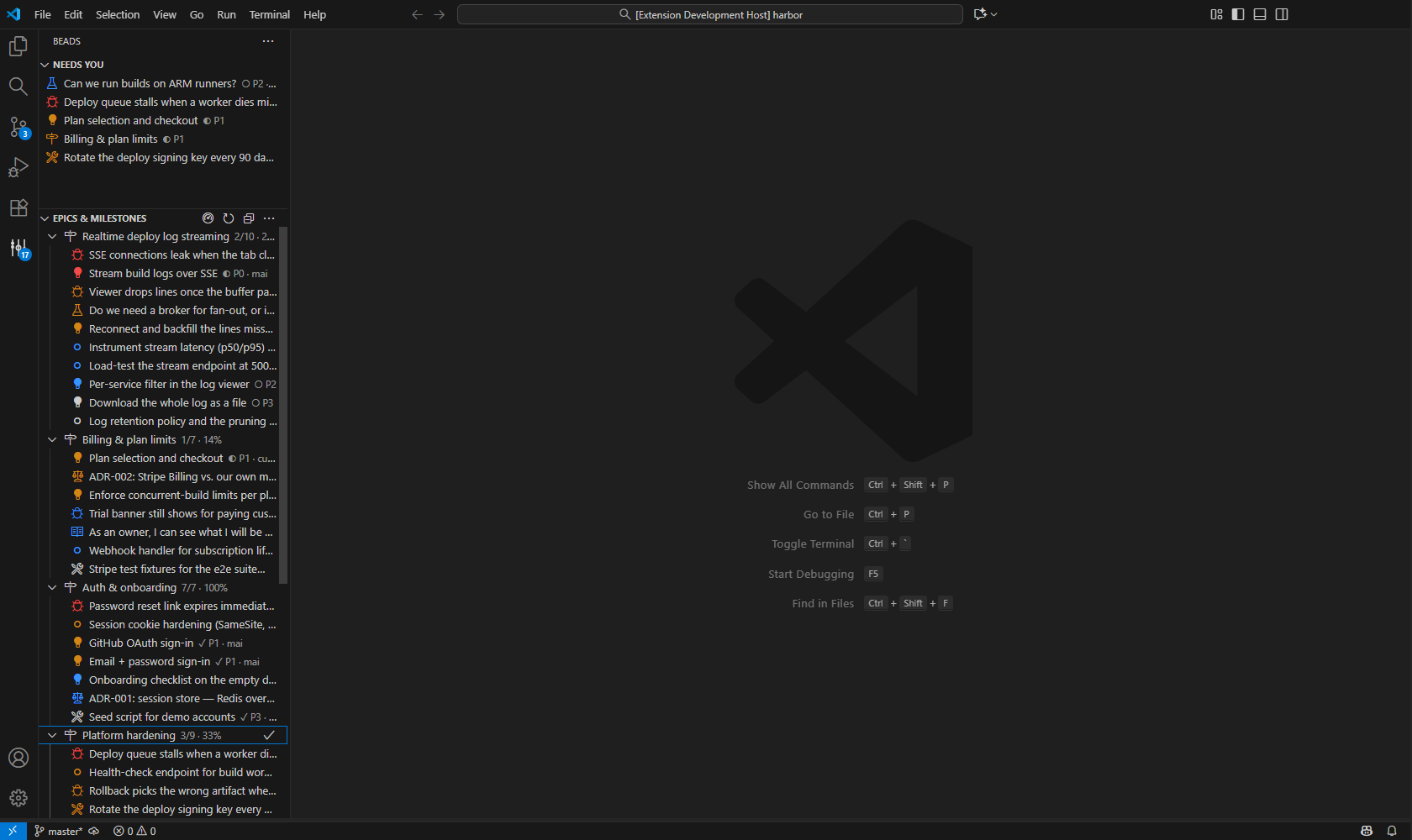Click the command center search box
Viewport: 1412px width, 840px height.
(710, 14)
